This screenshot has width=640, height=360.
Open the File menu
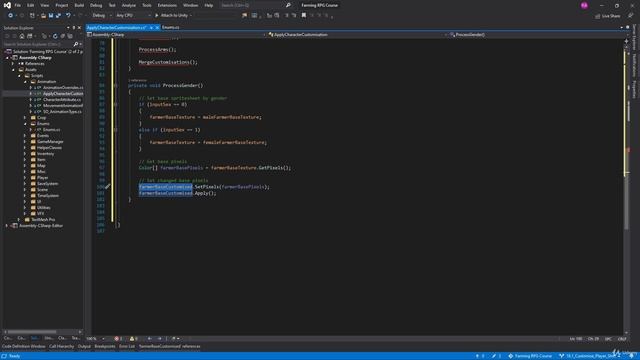18,5
